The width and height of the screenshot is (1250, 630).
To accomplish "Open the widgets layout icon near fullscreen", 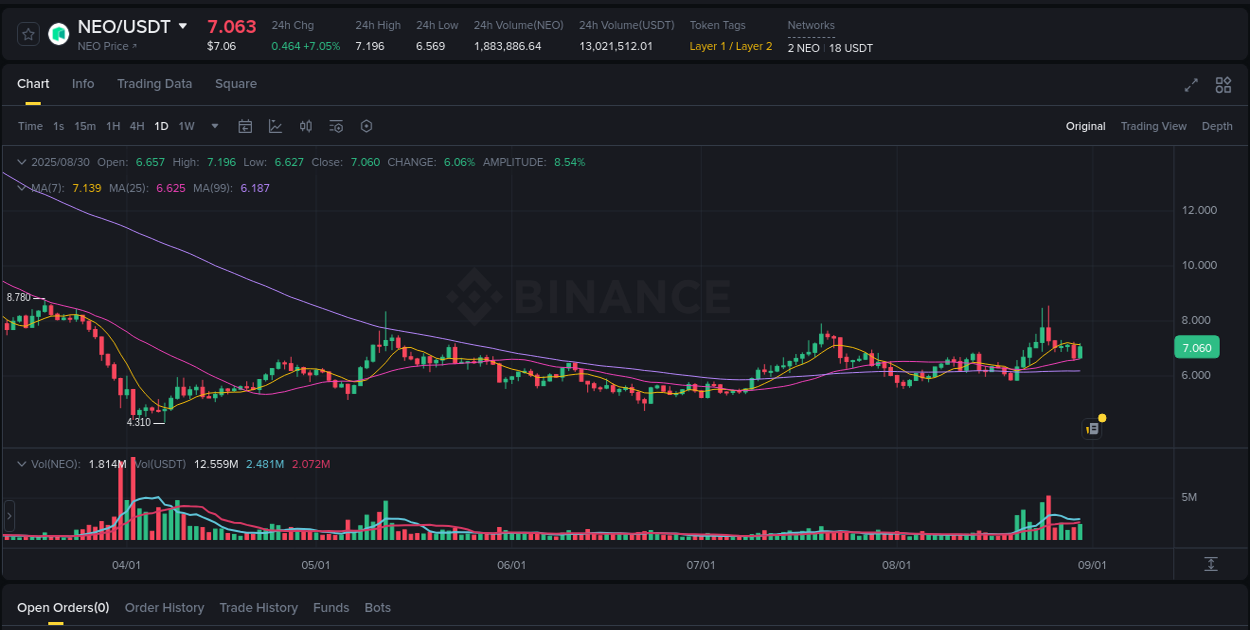I will tap(1222, 85).
